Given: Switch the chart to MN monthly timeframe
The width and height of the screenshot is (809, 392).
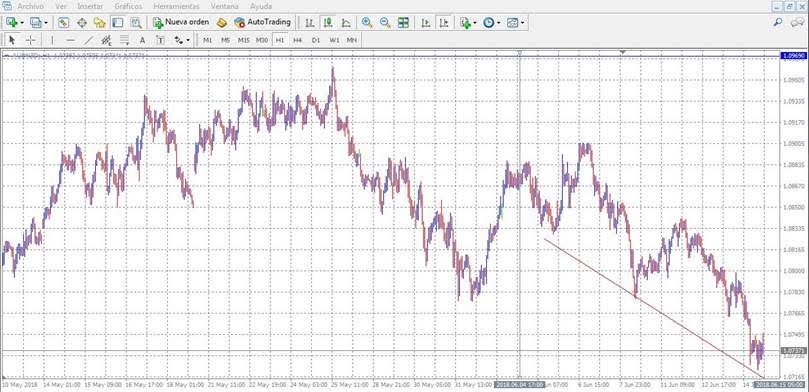Looking at the screenshot, I should tap(352, 40).
